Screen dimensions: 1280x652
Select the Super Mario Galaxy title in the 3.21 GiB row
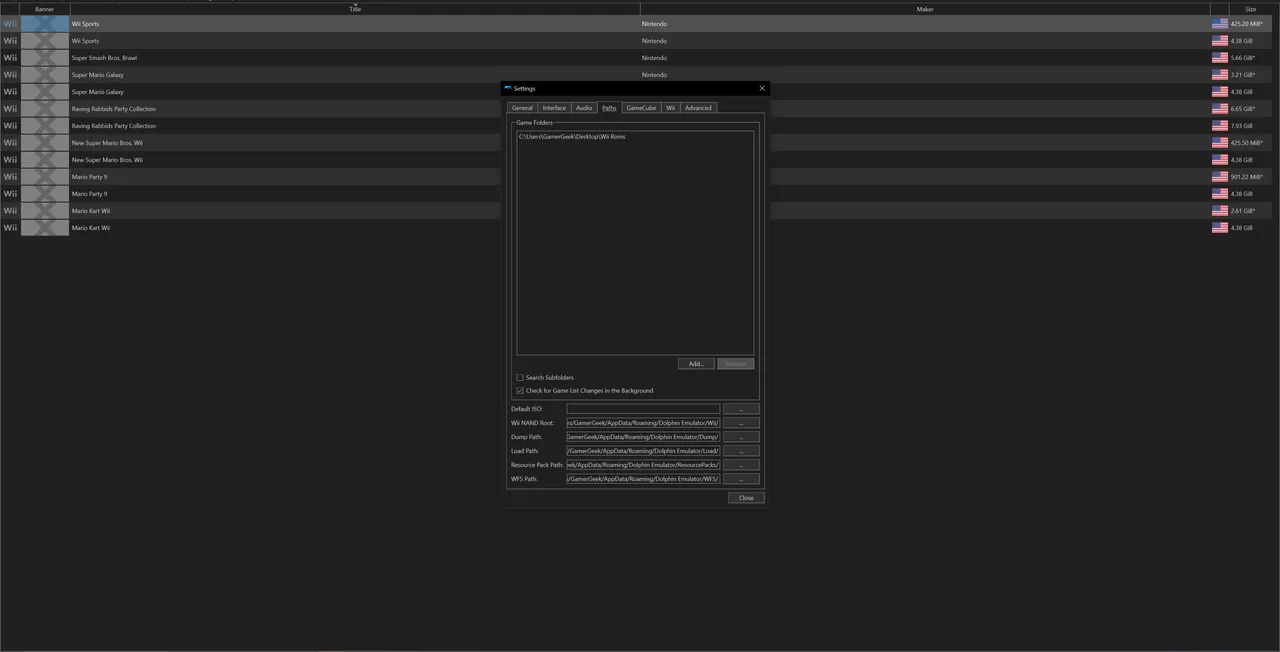(98, 75)
